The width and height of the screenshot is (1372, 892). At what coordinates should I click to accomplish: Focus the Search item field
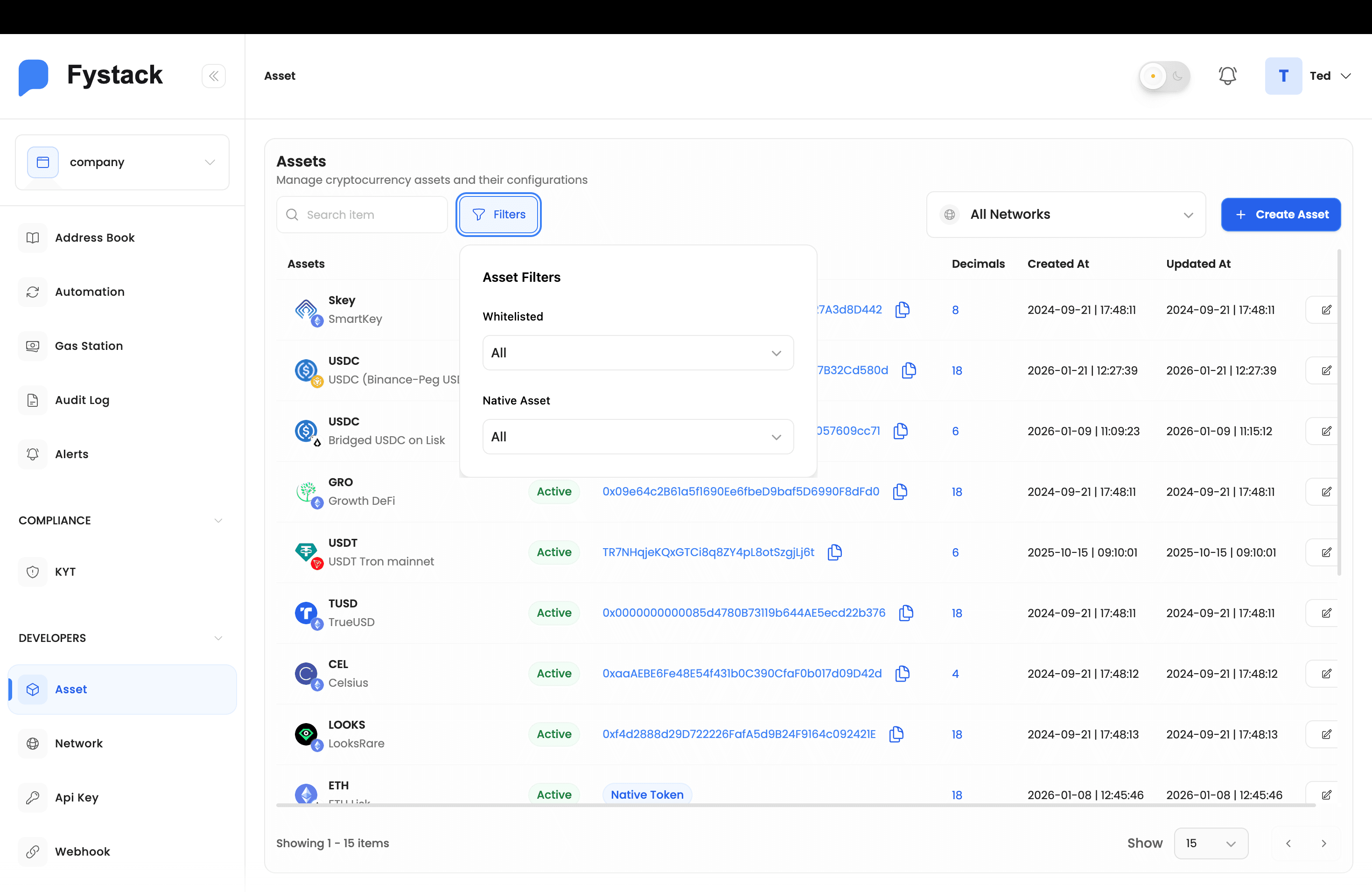362,215
